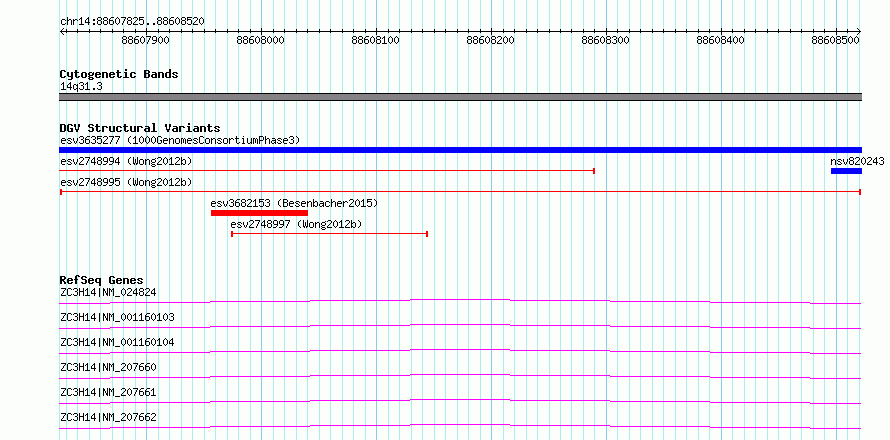Click the magenta NM_024824 gene line

[460, 301]
